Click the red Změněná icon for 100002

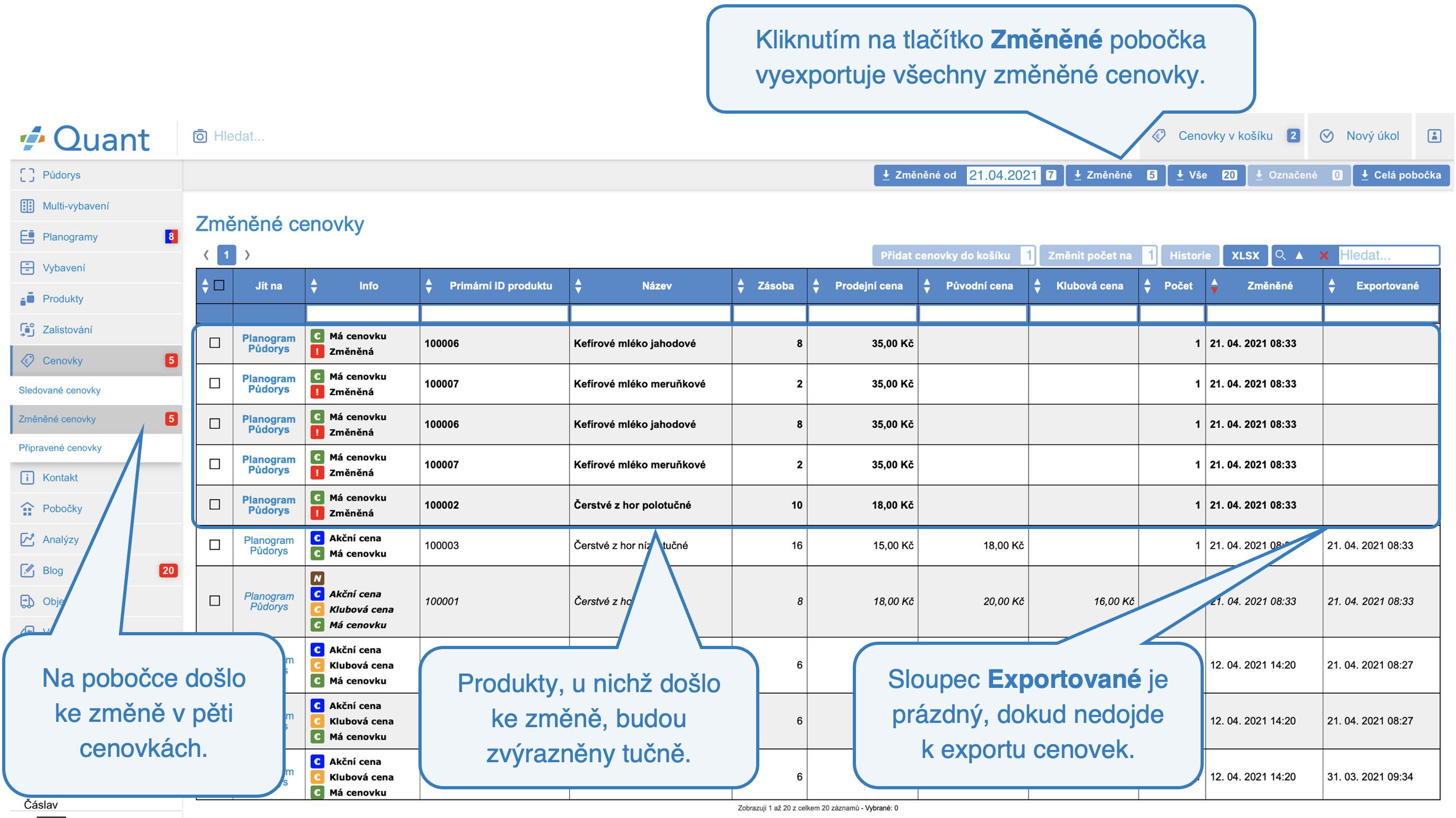pyautogui.click(x=318, y=513)
